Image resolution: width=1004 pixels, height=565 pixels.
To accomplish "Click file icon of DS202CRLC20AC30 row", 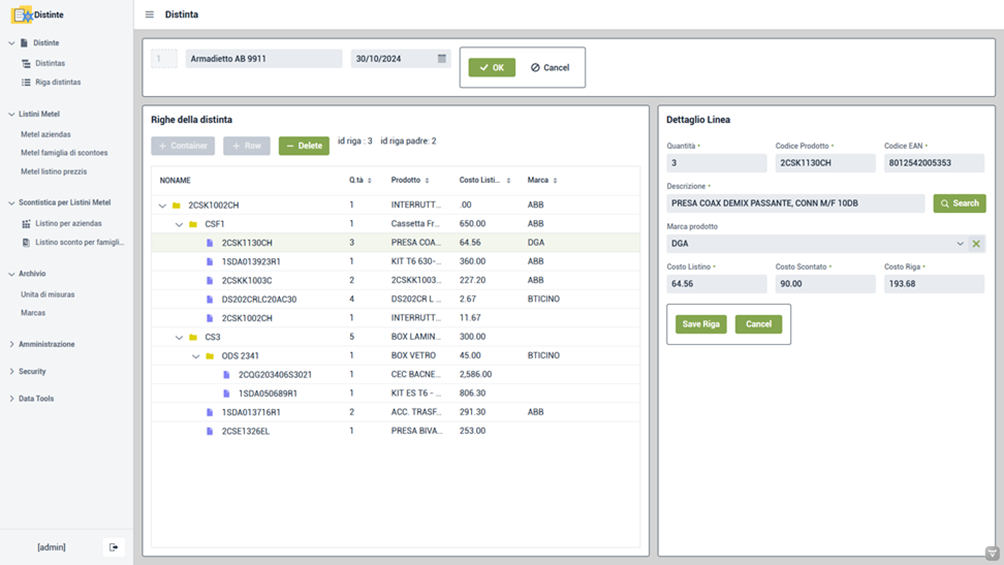I will [x=209, y=299].
